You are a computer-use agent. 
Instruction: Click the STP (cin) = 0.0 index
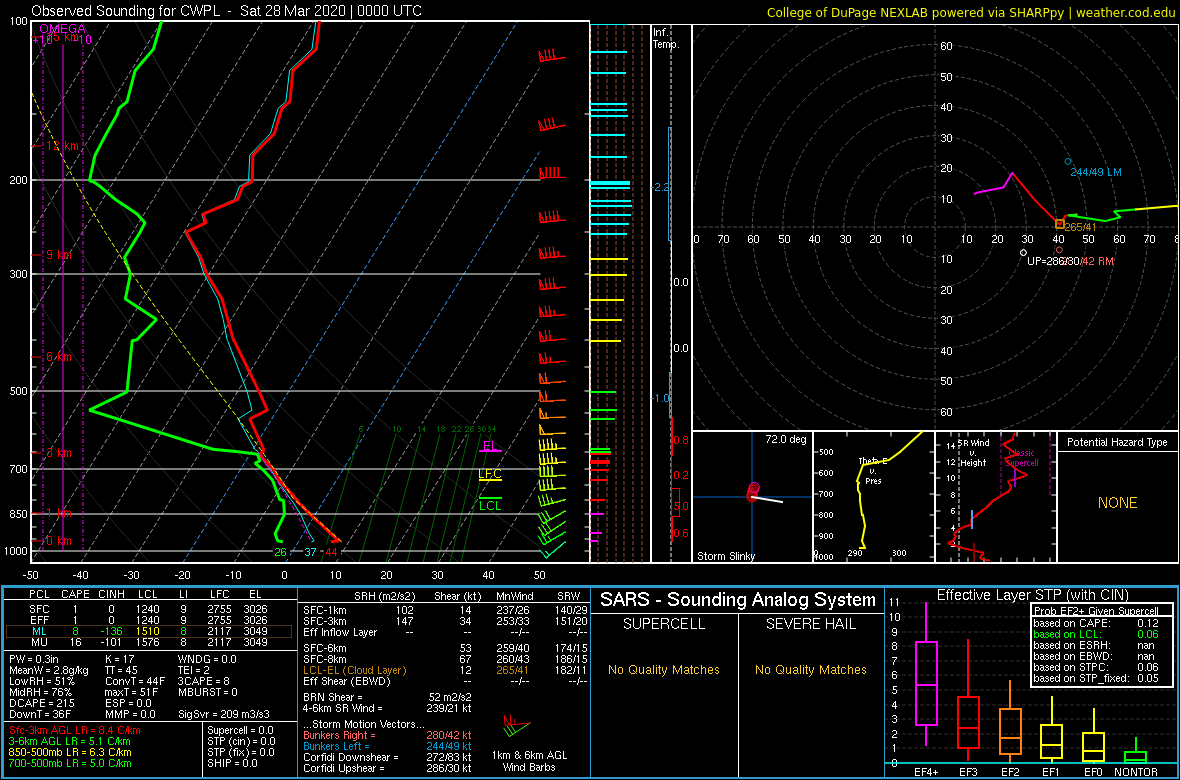pos(242,741)
